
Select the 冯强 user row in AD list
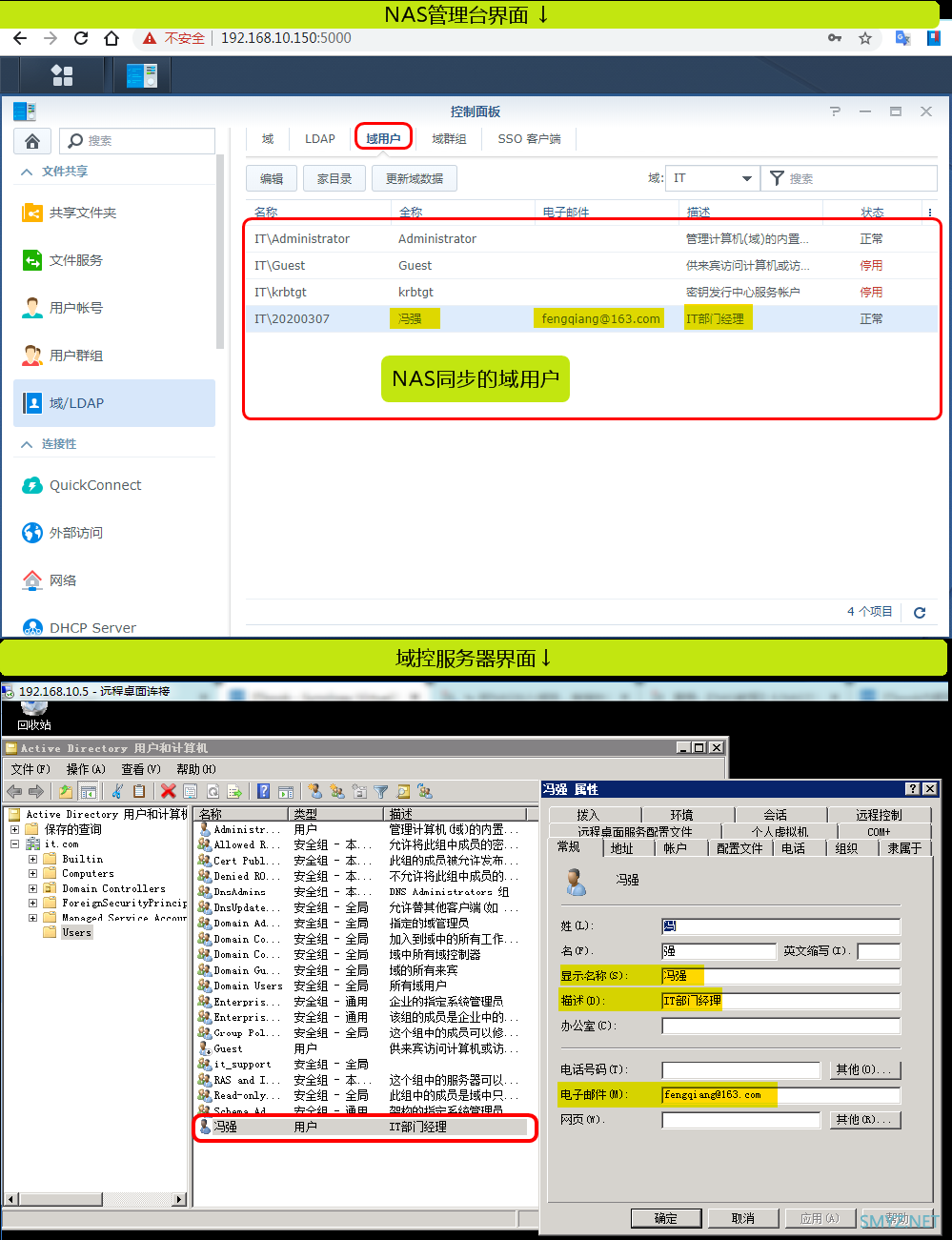click(364, 1127)
